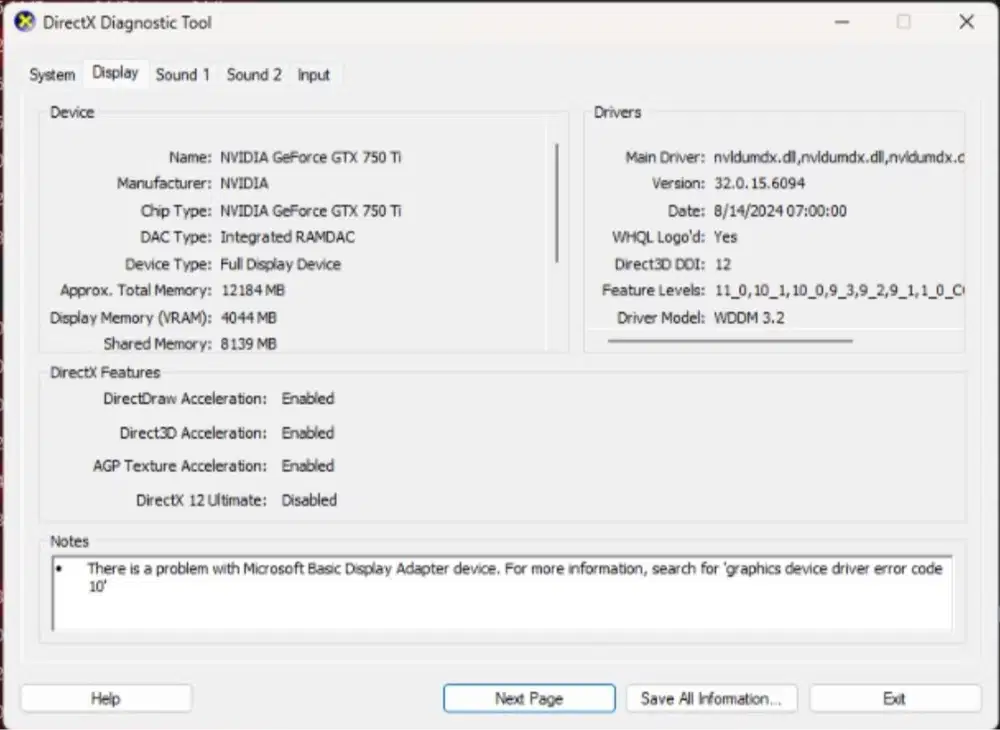Click Save All Information button
The height and width of the screenshot is (730, 1000).
coord(711,699)
